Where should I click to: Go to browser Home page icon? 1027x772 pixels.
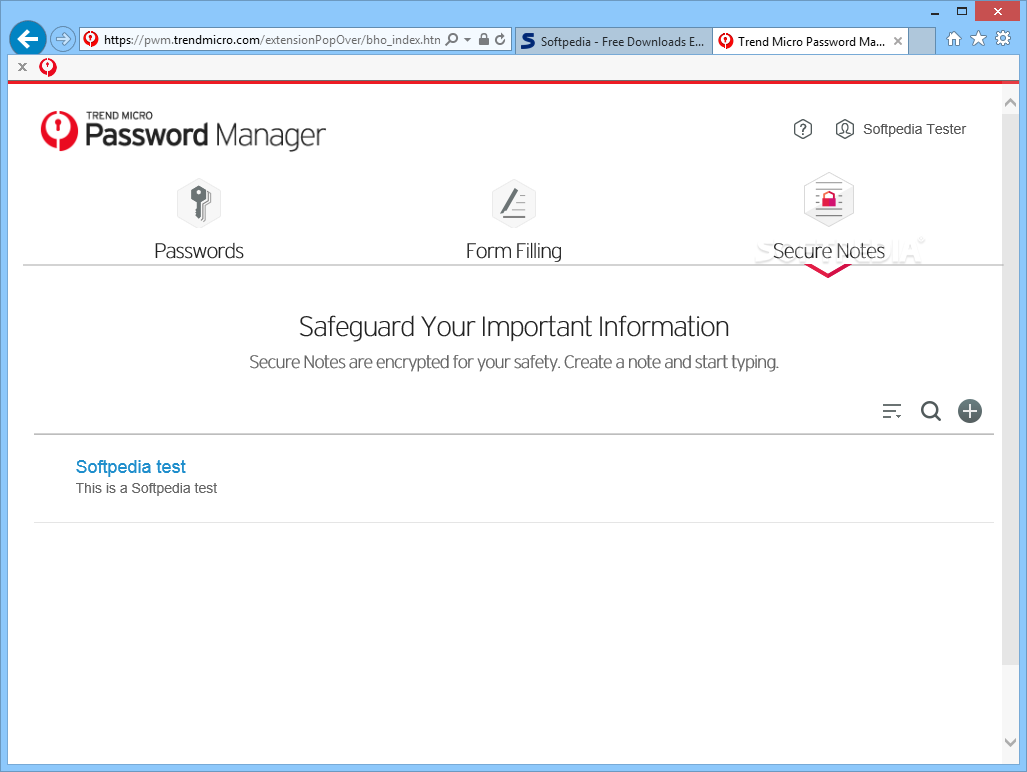pyautogui.click(x=954, y=39)
